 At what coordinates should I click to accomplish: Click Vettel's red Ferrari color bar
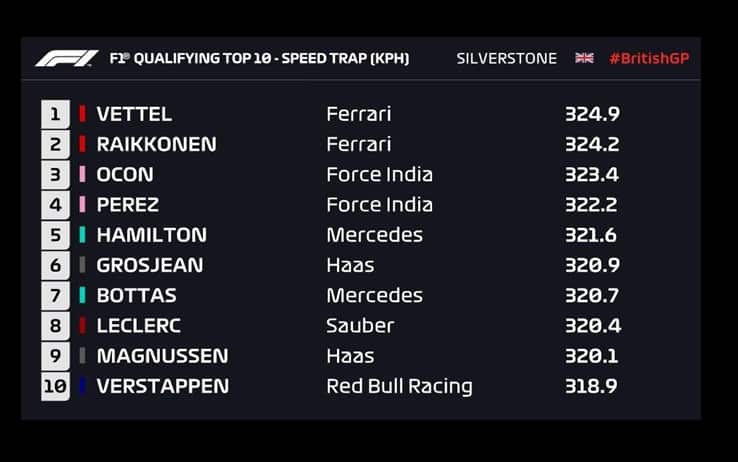pos(83,114)
